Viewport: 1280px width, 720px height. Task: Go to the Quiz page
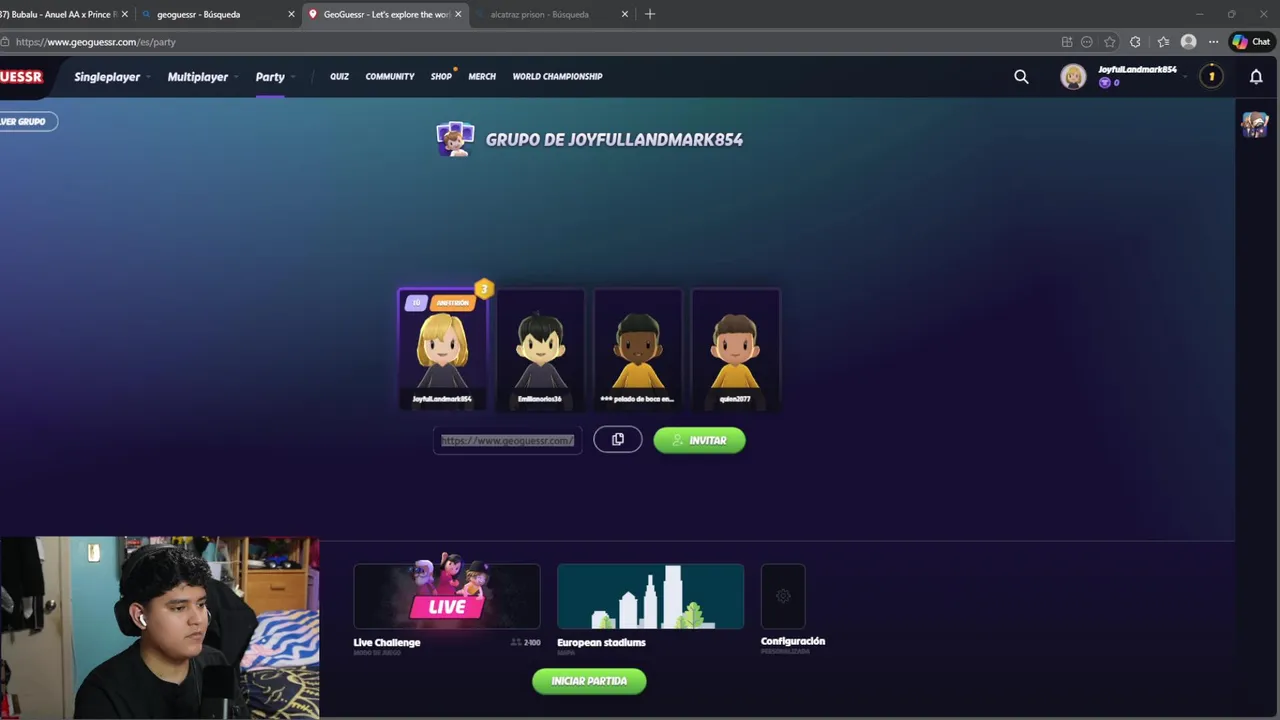click(339, 76)
